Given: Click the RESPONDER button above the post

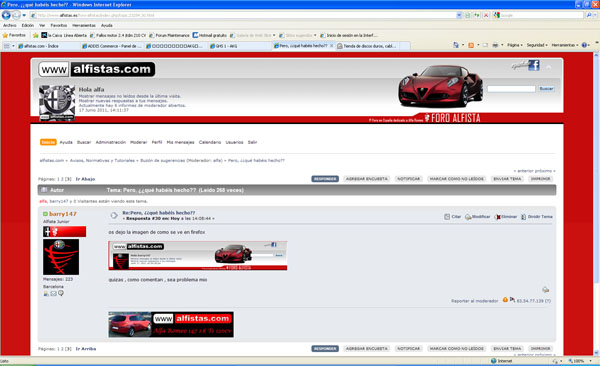Looking at the screenshot, I should (x=325, y=179).
